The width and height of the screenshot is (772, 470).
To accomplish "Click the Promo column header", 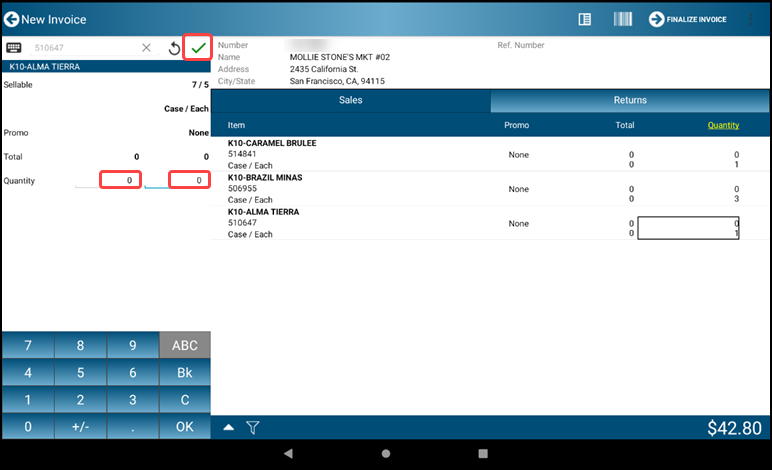I will (x=516, y=125).
